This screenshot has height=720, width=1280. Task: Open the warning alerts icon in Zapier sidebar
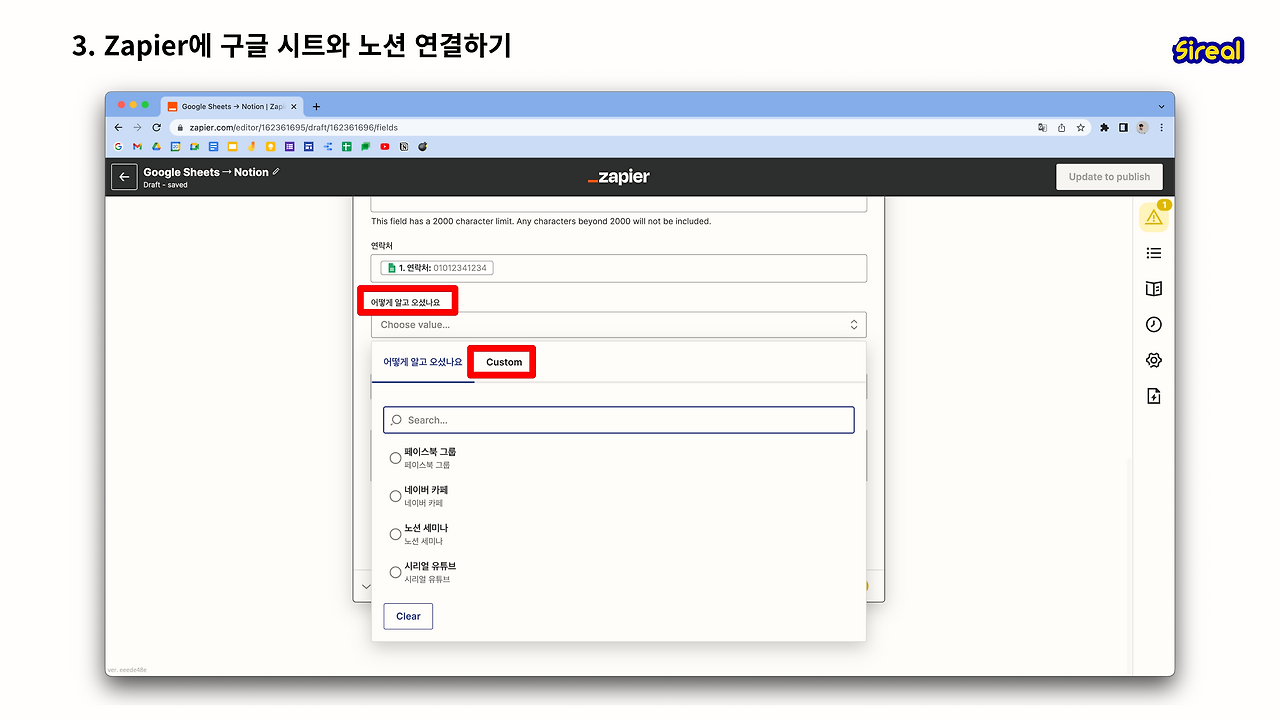click(x=1154, y=217)
